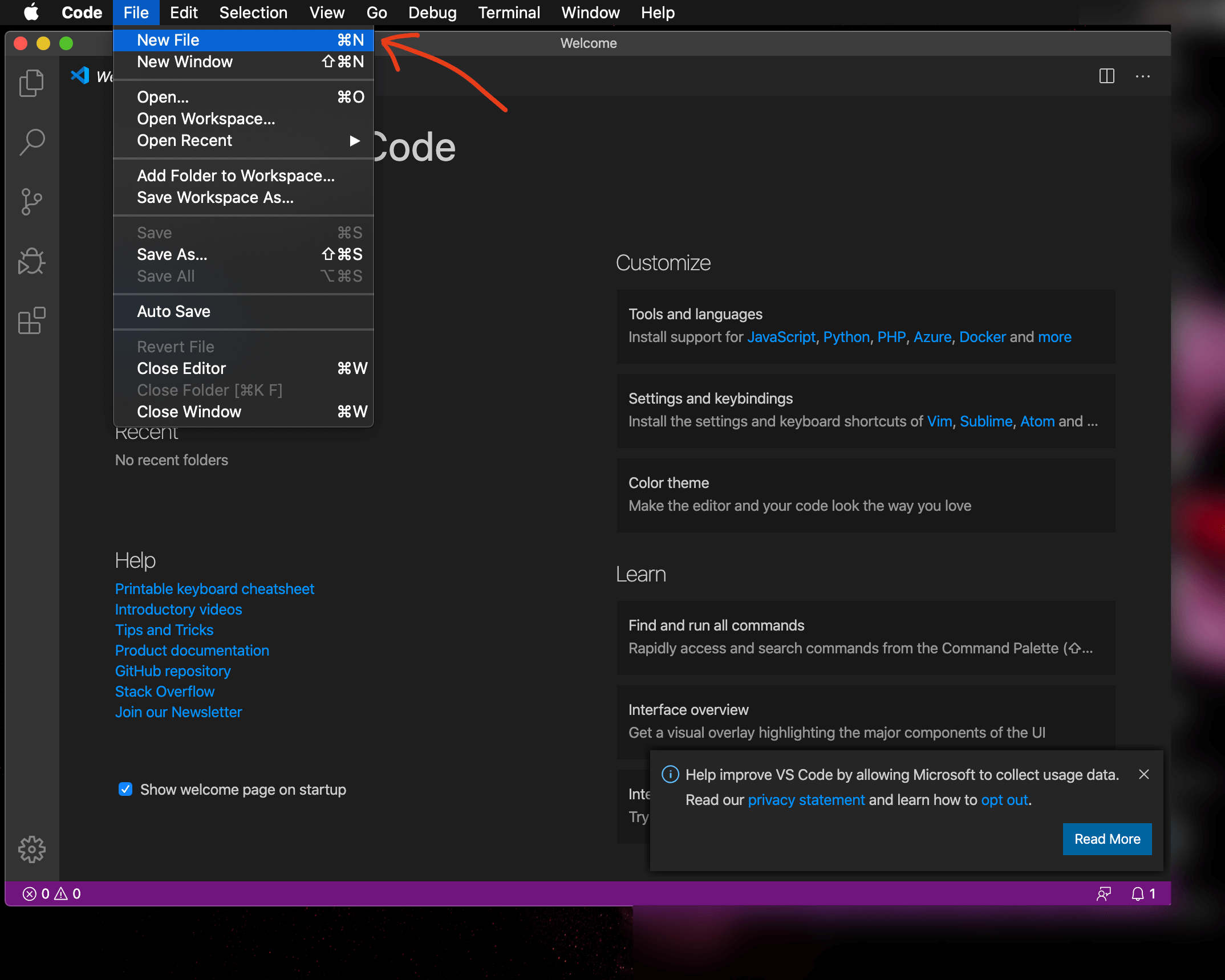
Task: Open the Debug view icon
Action: pyautogui.click(x=31, y=262)
